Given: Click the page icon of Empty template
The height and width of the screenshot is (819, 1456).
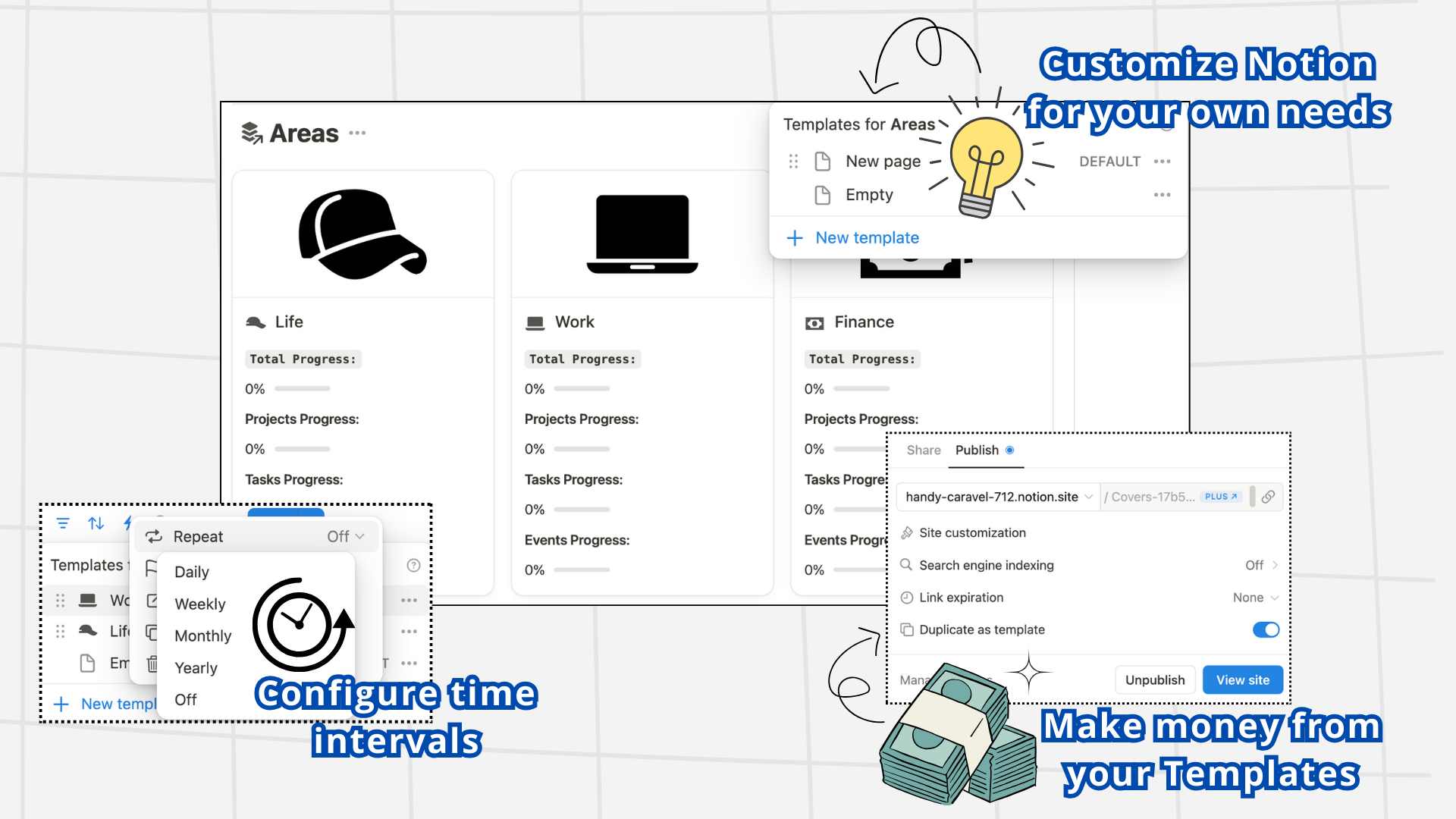Looking at the screenshot, I should [x=822, y=195].
